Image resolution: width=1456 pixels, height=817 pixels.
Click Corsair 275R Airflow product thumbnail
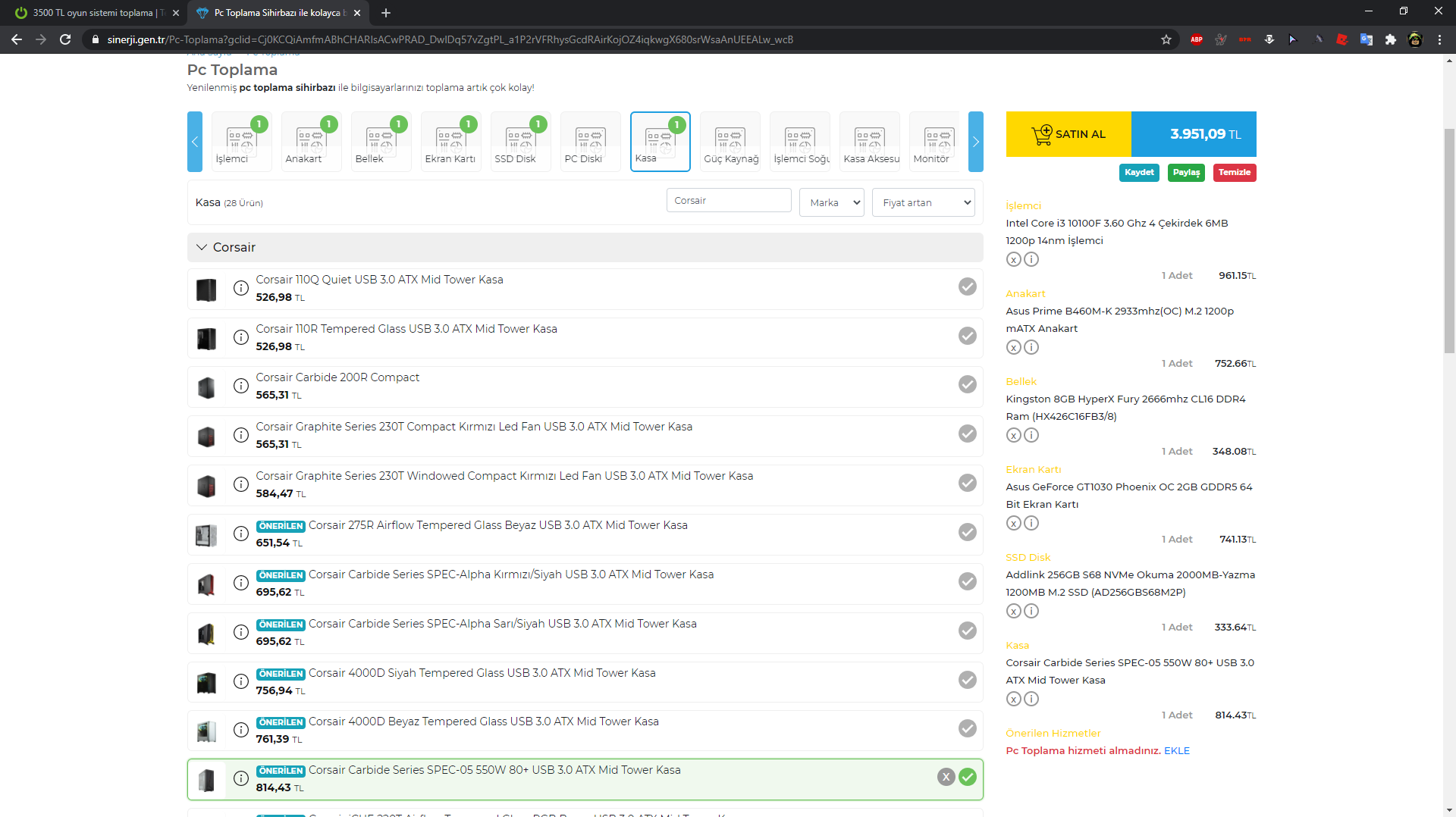[206, 535]
